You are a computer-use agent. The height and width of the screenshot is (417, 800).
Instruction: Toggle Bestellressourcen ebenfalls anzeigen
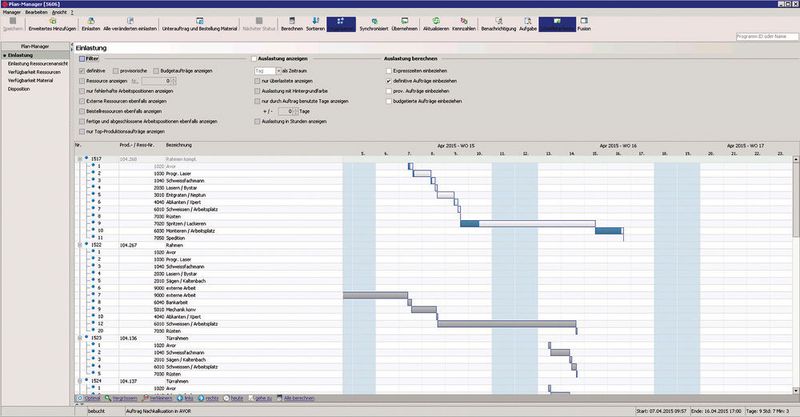click(x=82, y=111)
